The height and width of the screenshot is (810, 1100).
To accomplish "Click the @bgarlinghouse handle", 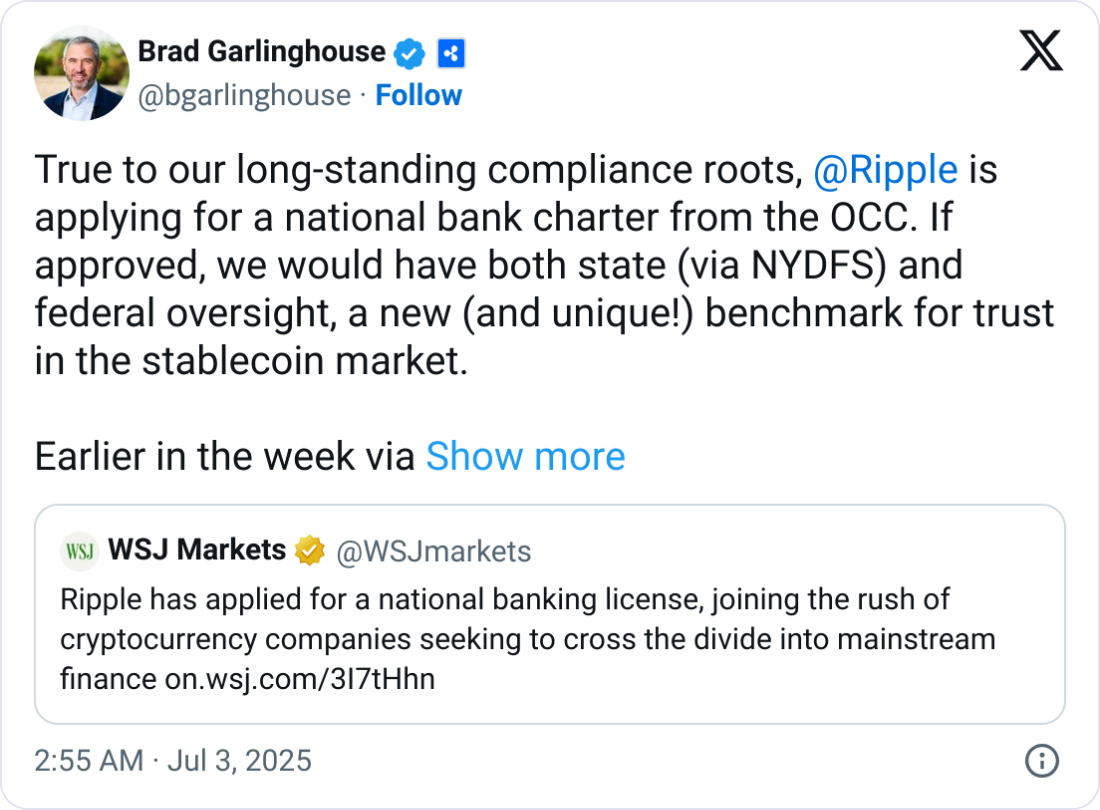I will 245,95.
